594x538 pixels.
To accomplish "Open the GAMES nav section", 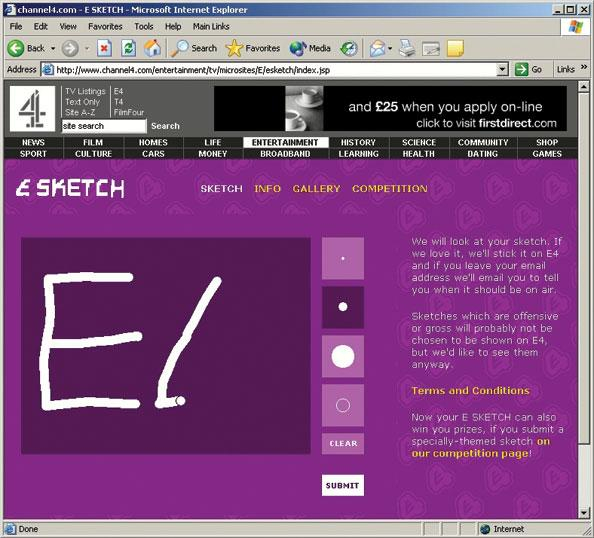I will click(x=547, y=154).
